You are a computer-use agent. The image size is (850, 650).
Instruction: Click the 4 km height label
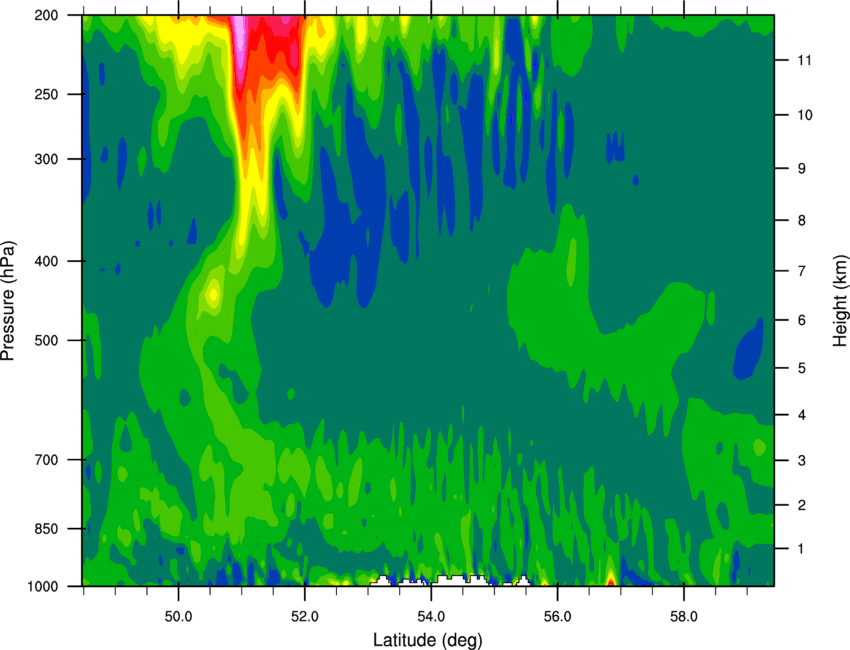(802, 415)
